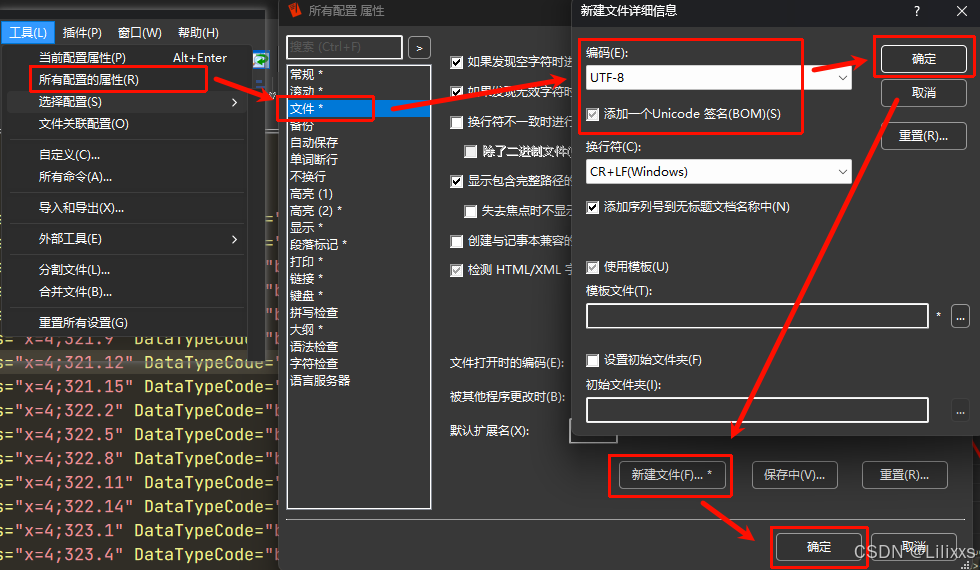
Task: Click the 新建文件(F)... button
Action: (x=671, y=475)
